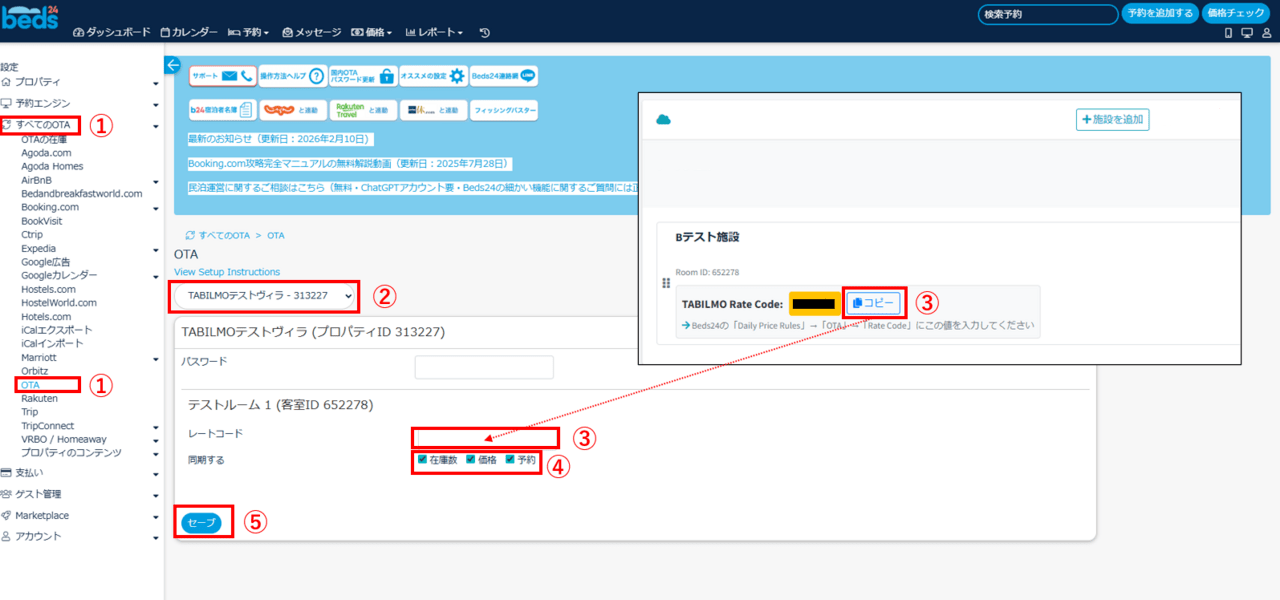The image size is (1280, 600).
Task: Open the TABILMOテストヴィラ property dropdown
Action: 265,296
